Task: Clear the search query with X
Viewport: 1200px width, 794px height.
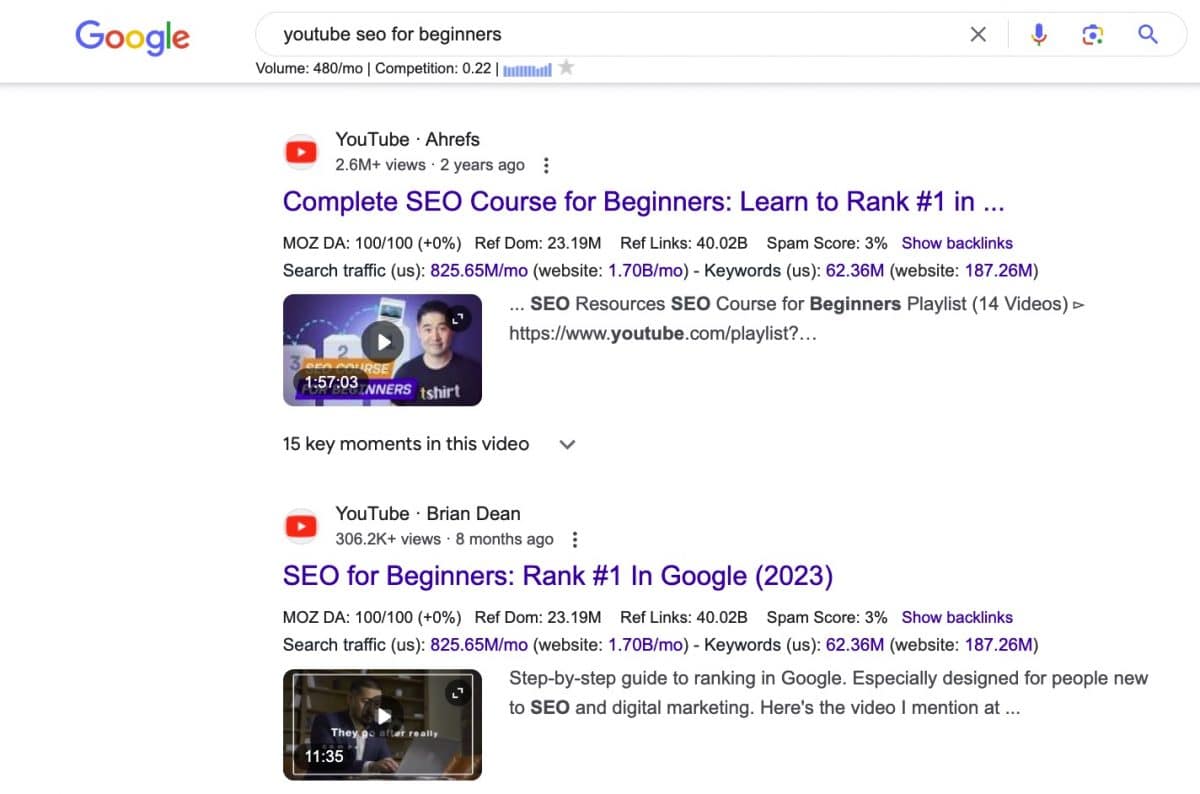Action: tap(978, 35)
